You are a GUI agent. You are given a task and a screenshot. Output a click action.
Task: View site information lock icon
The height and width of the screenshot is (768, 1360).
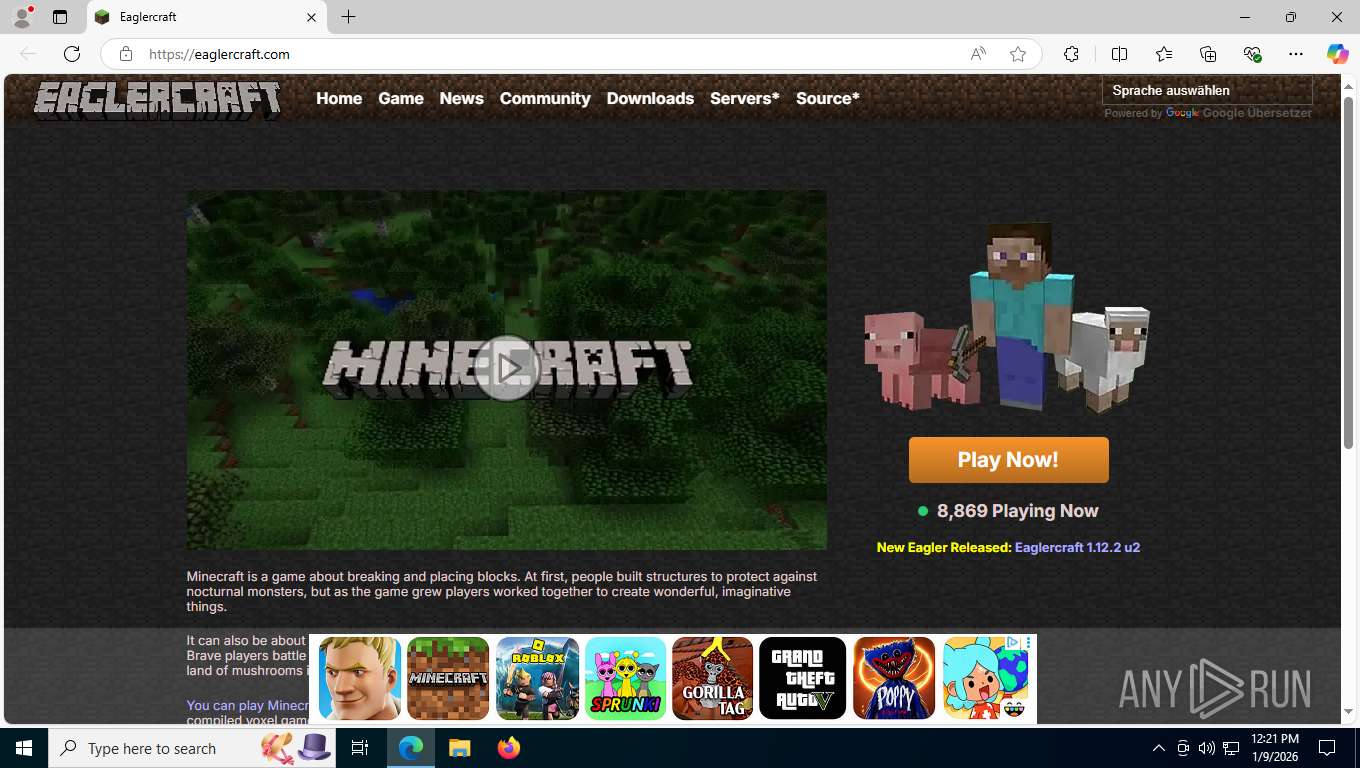click(x=125, y=54)
